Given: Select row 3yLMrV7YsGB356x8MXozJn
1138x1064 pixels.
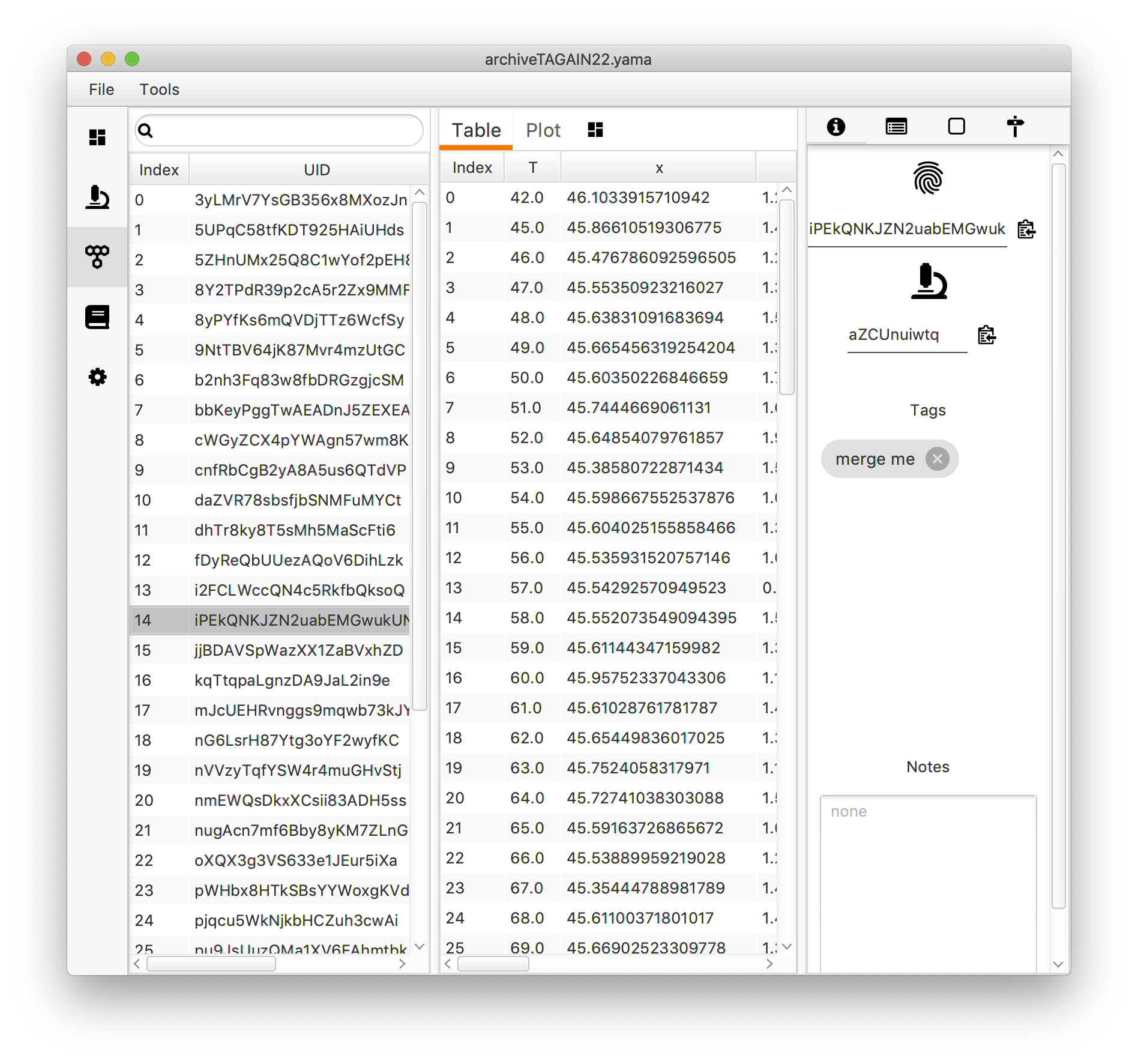Looking at the screenshot, I should [270, 200].
